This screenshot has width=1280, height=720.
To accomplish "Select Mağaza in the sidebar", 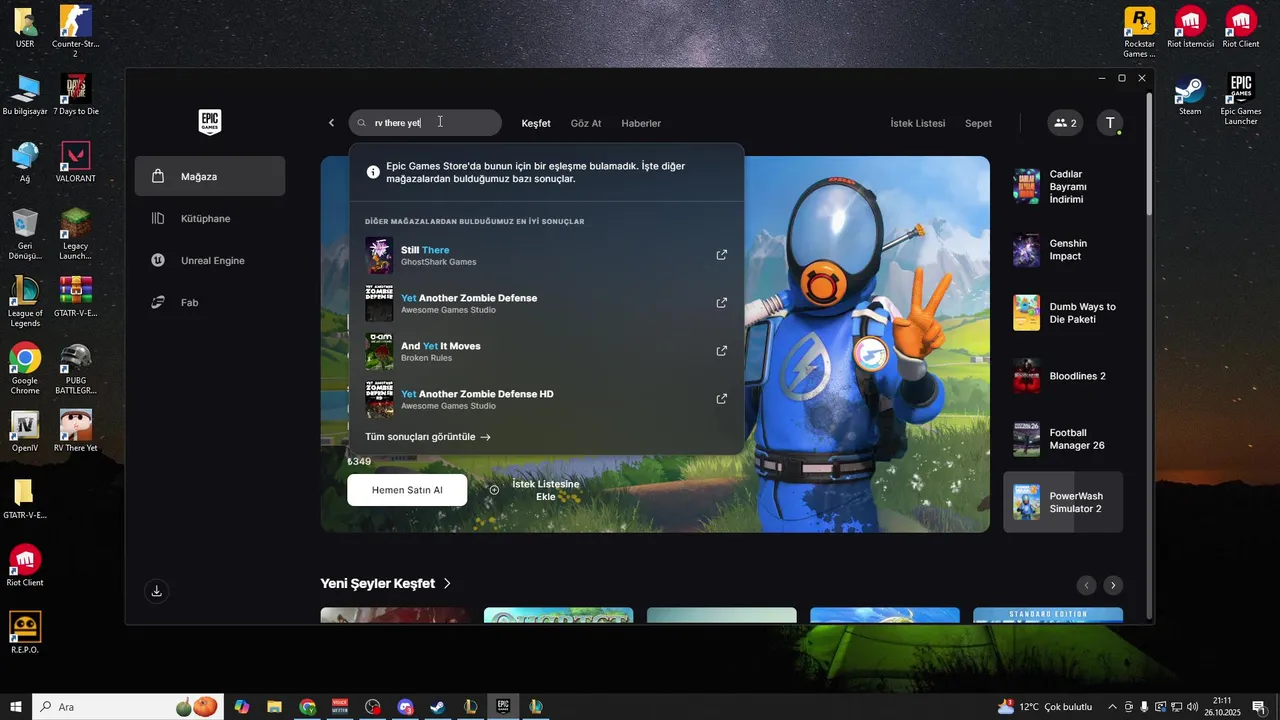I will [x=210, y=176].
